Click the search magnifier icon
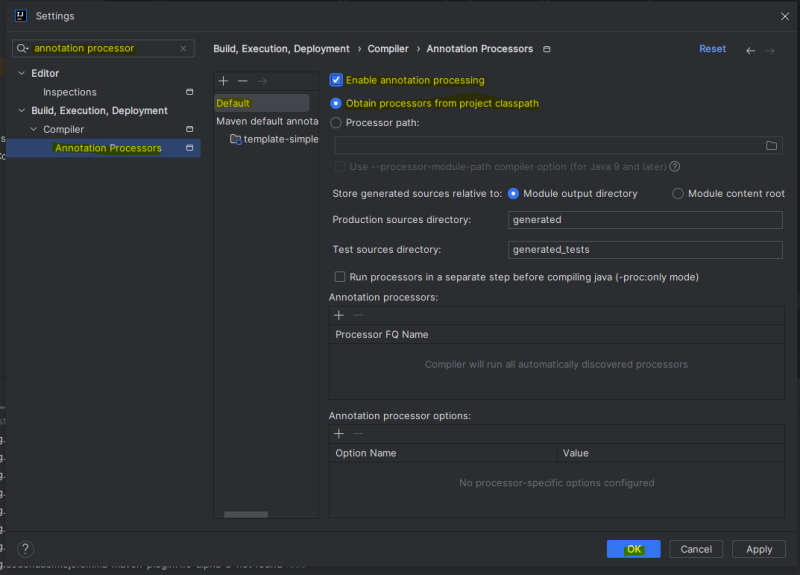The height and width of the screenshot is (575, 800). pos(22,48)
